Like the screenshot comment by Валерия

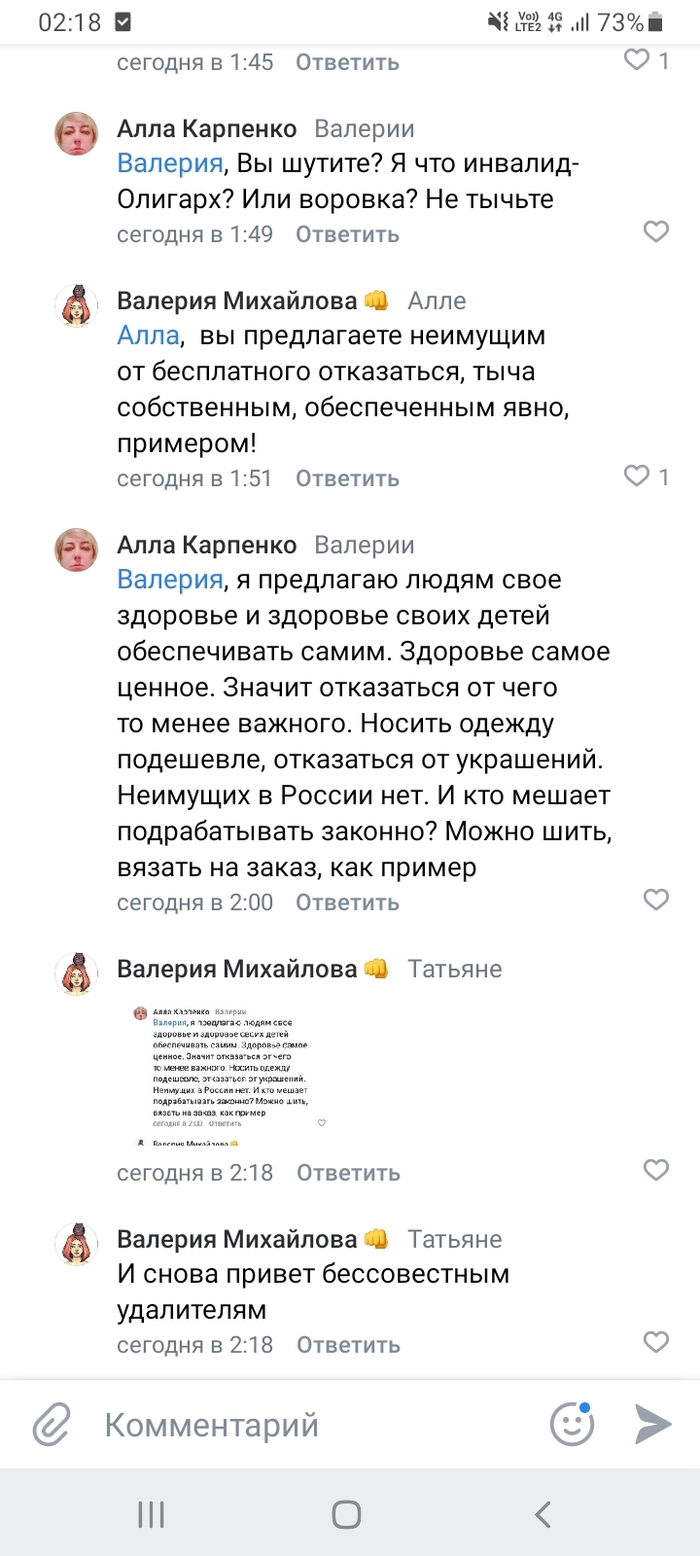655,1170
